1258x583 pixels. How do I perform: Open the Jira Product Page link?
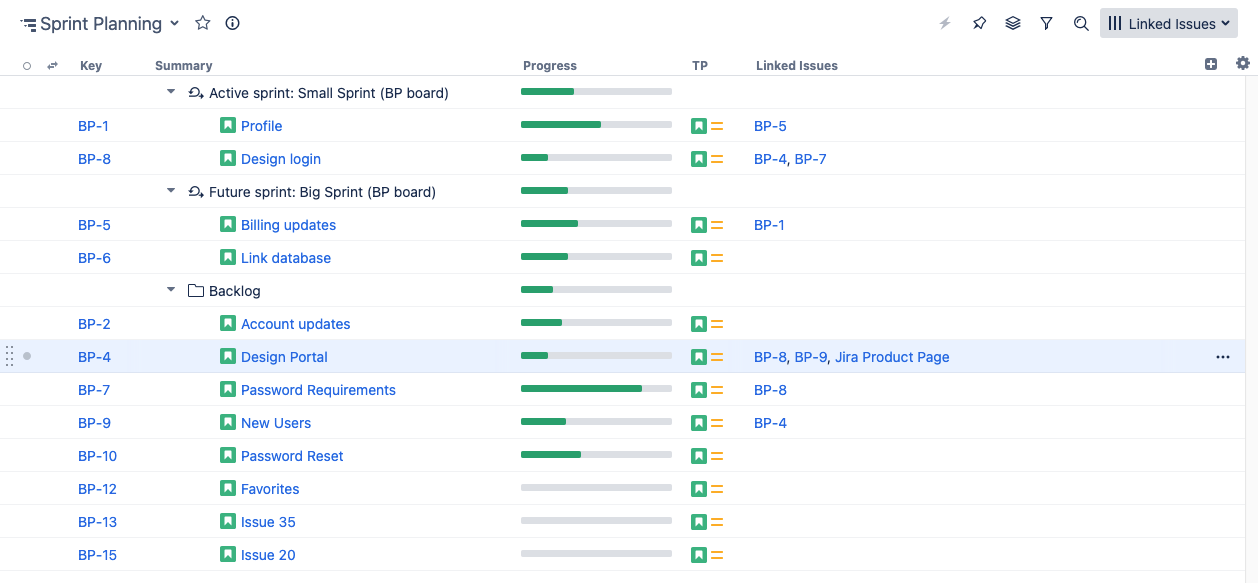click(892, 357)
